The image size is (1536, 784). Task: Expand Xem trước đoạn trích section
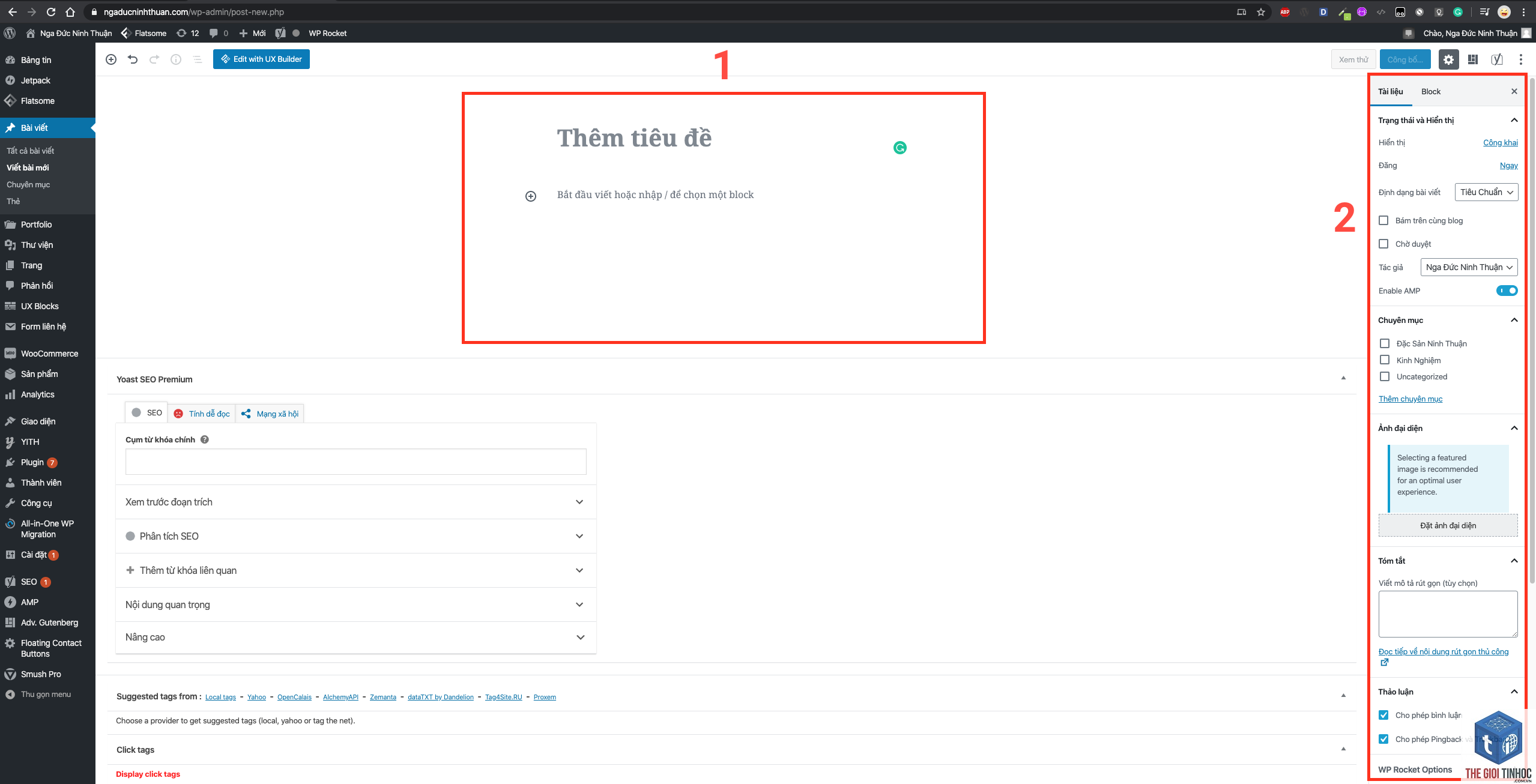pos(355,502)
